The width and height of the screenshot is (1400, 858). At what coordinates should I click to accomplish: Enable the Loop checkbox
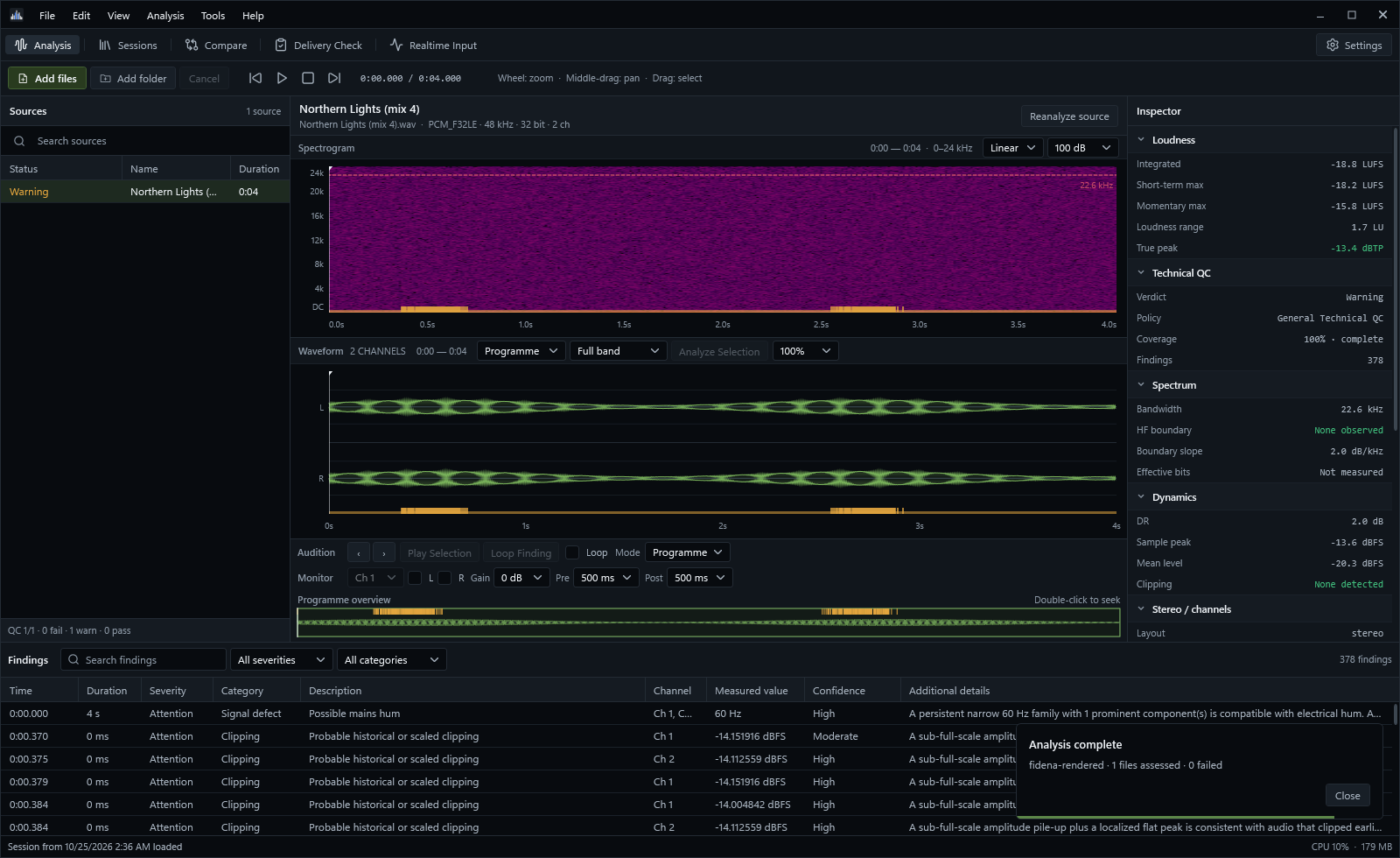click(x=572, y=552)
